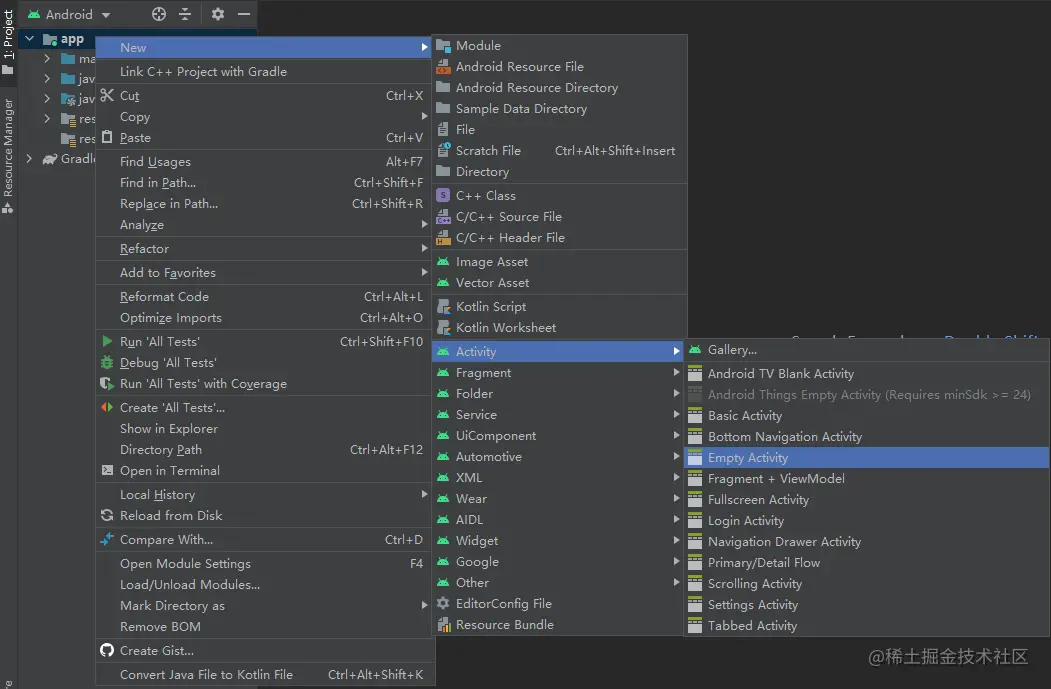Viewport: 1051px width, 689px height.
Task: Click the EditorConfig File gear icon
Action: pos(443,603)
